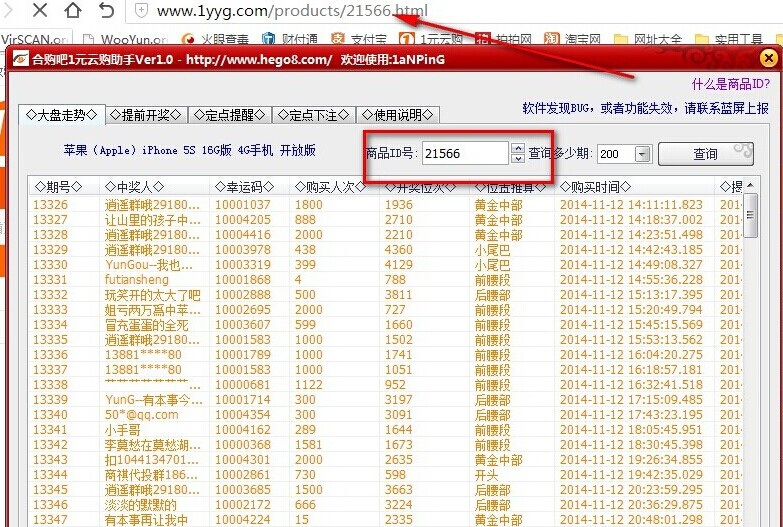Screen dimensions: 783x527
Task: Open the 网址大全 bookmark folder
Action: [x=647, y=39]
